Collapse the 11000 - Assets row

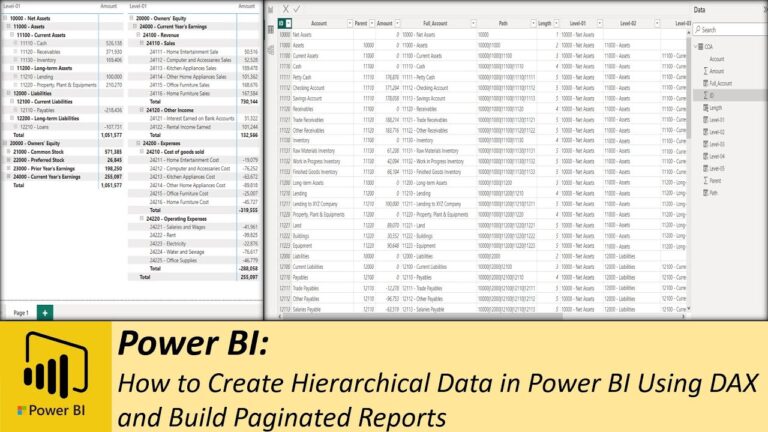pos(9,26)
